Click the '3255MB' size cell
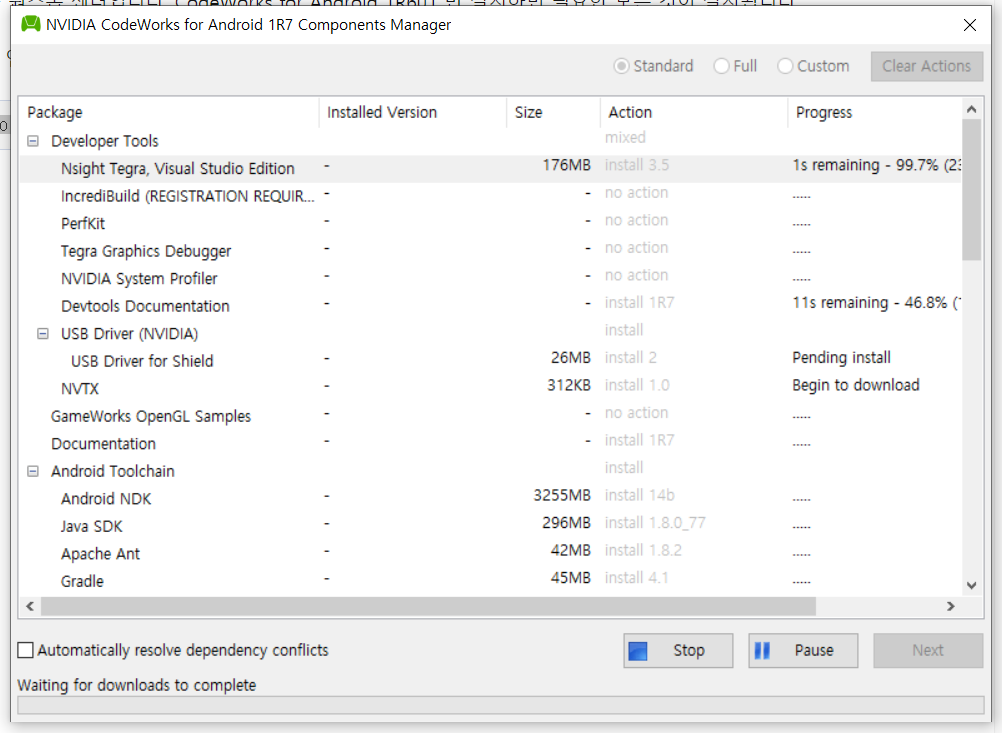Viewport: 1002px width, 733px height. click(562, 495)
